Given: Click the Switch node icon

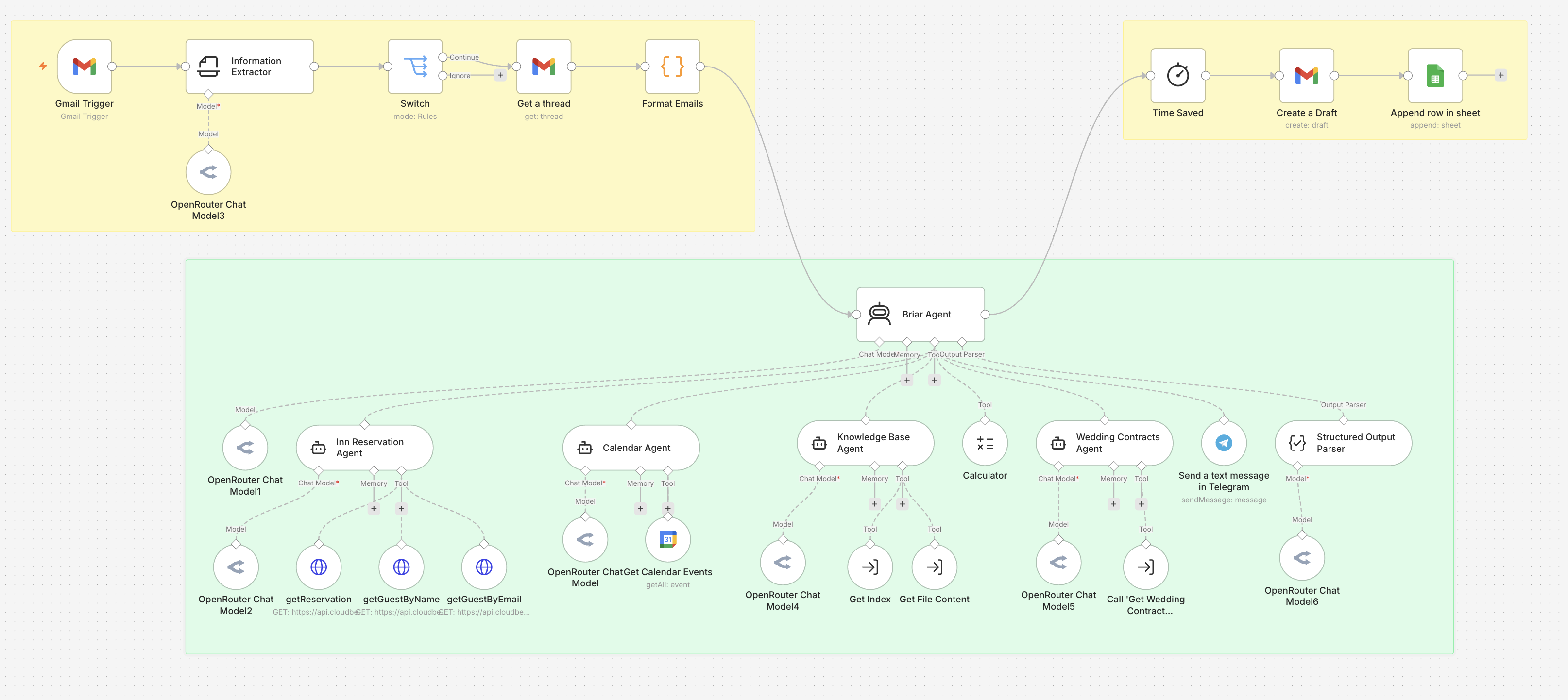Looking at the screenshot, I should pyautogui.click(x=415, y=67).
